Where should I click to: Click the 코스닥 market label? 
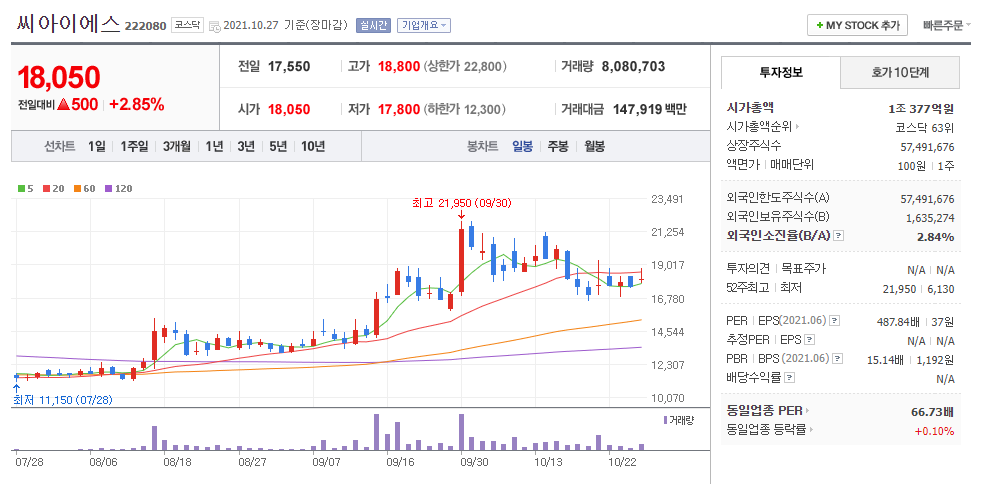(187, 25)
